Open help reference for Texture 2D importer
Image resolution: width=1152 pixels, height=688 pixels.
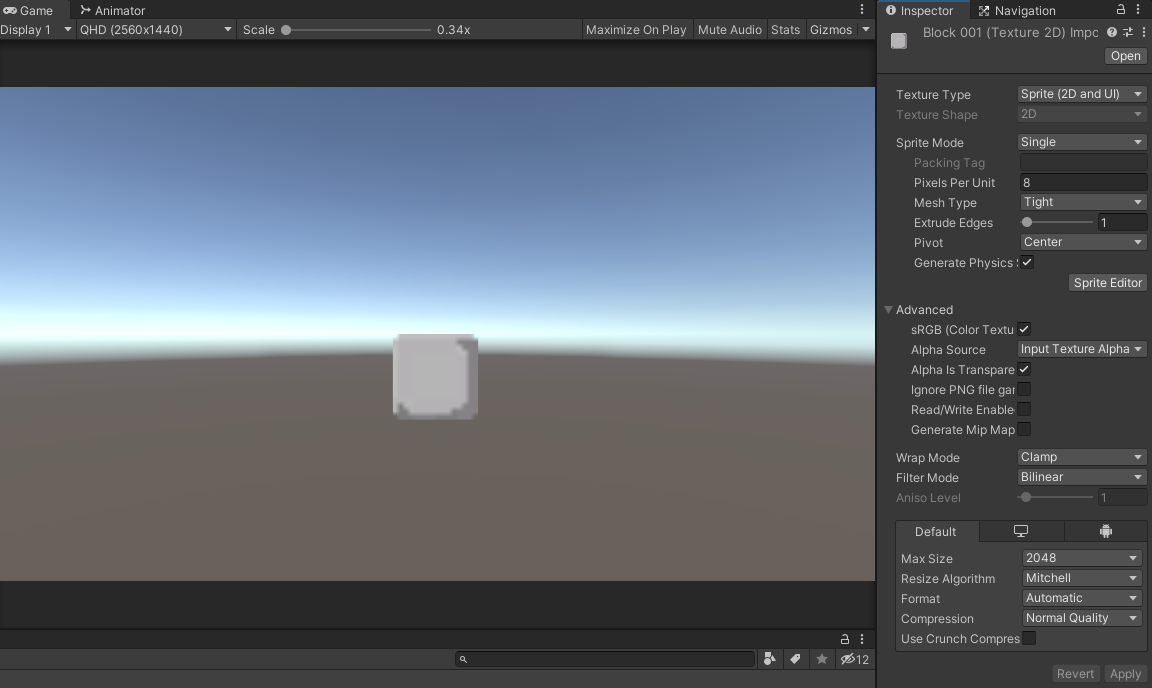1112,32
